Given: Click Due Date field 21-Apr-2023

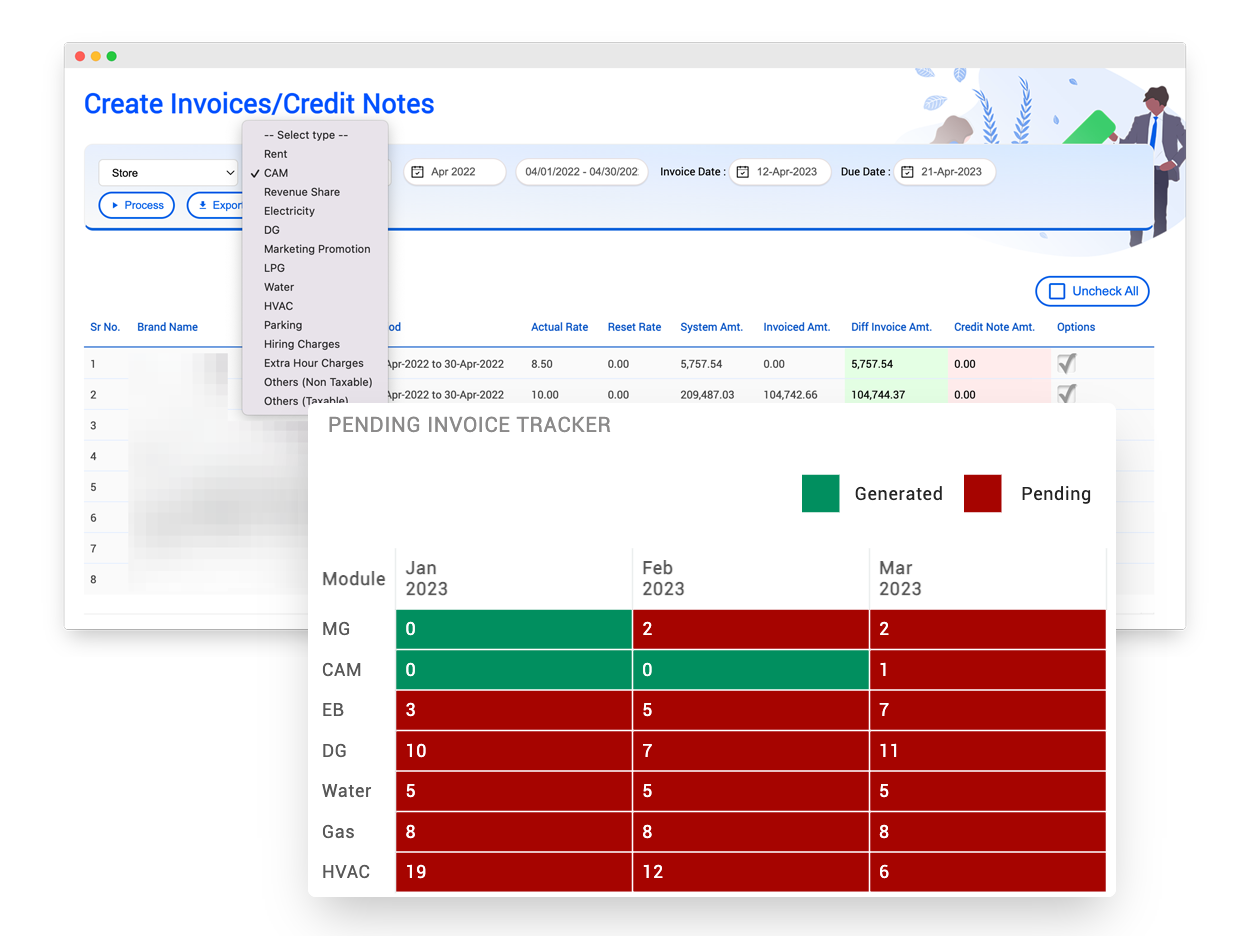Looking at the screenshot, I should pos(944,172).
